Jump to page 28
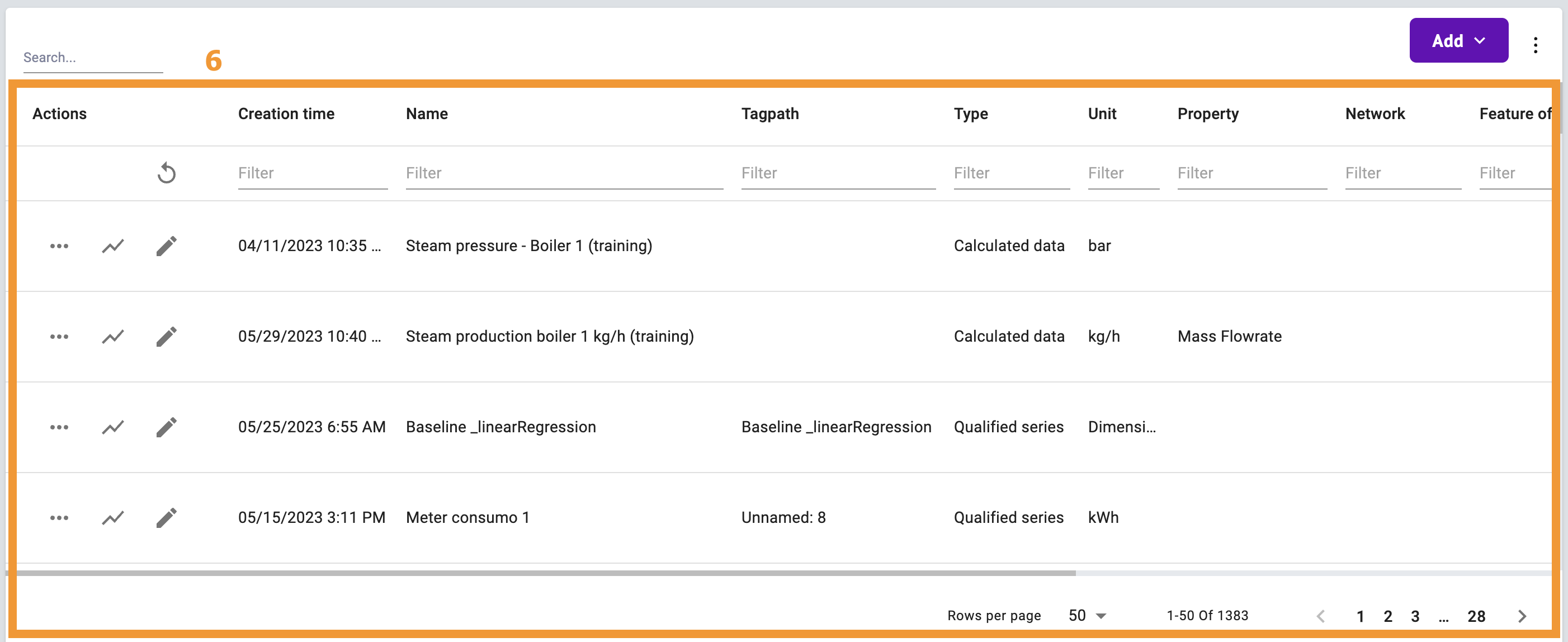This screenshot has width=1568, height=642. tap(1476, 616)
